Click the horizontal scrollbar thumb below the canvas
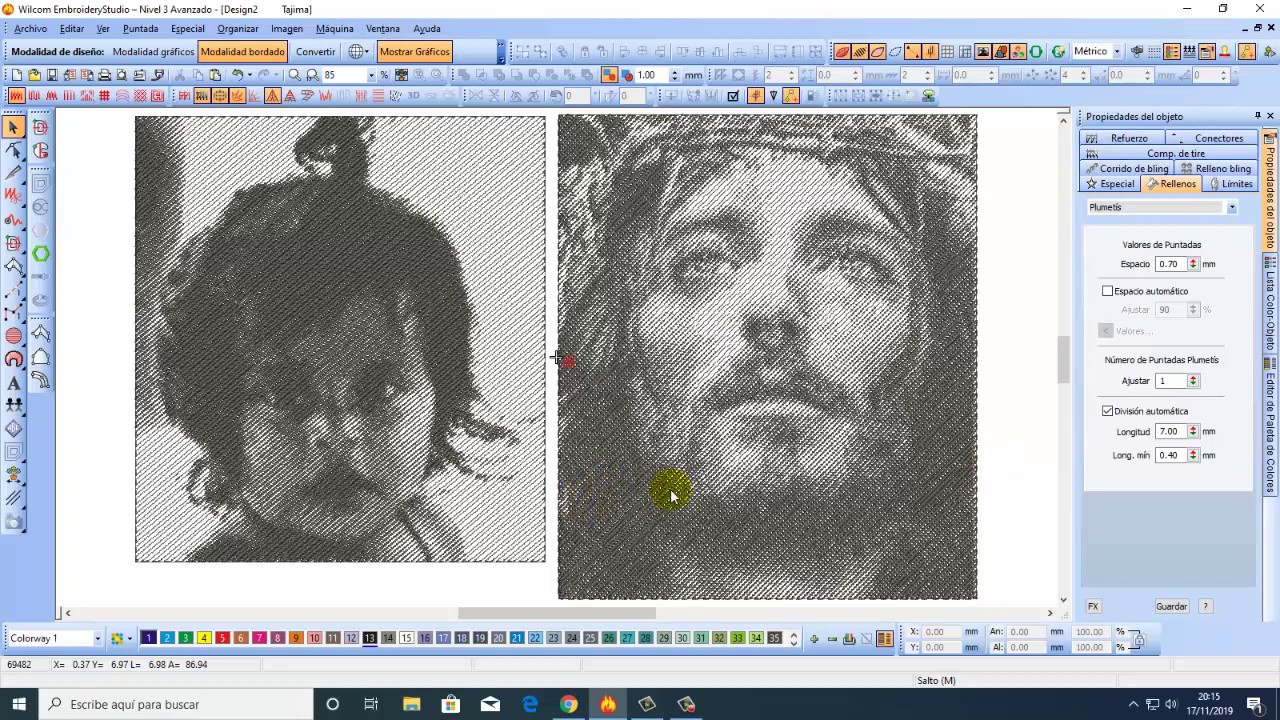This screenshot has width=1280, height=720. click(x=557, y=613)
